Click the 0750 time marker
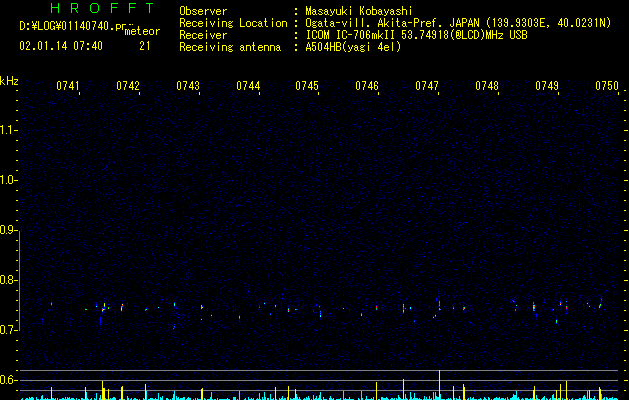This screenshot has width=629, height=400. 607,86
